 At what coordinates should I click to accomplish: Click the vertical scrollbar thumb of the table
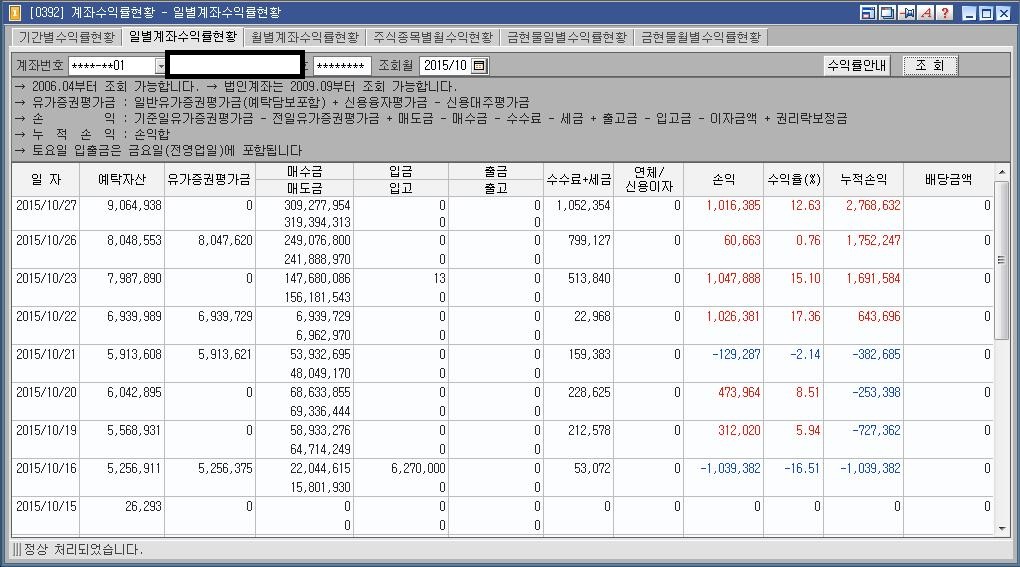(1002, 260)
